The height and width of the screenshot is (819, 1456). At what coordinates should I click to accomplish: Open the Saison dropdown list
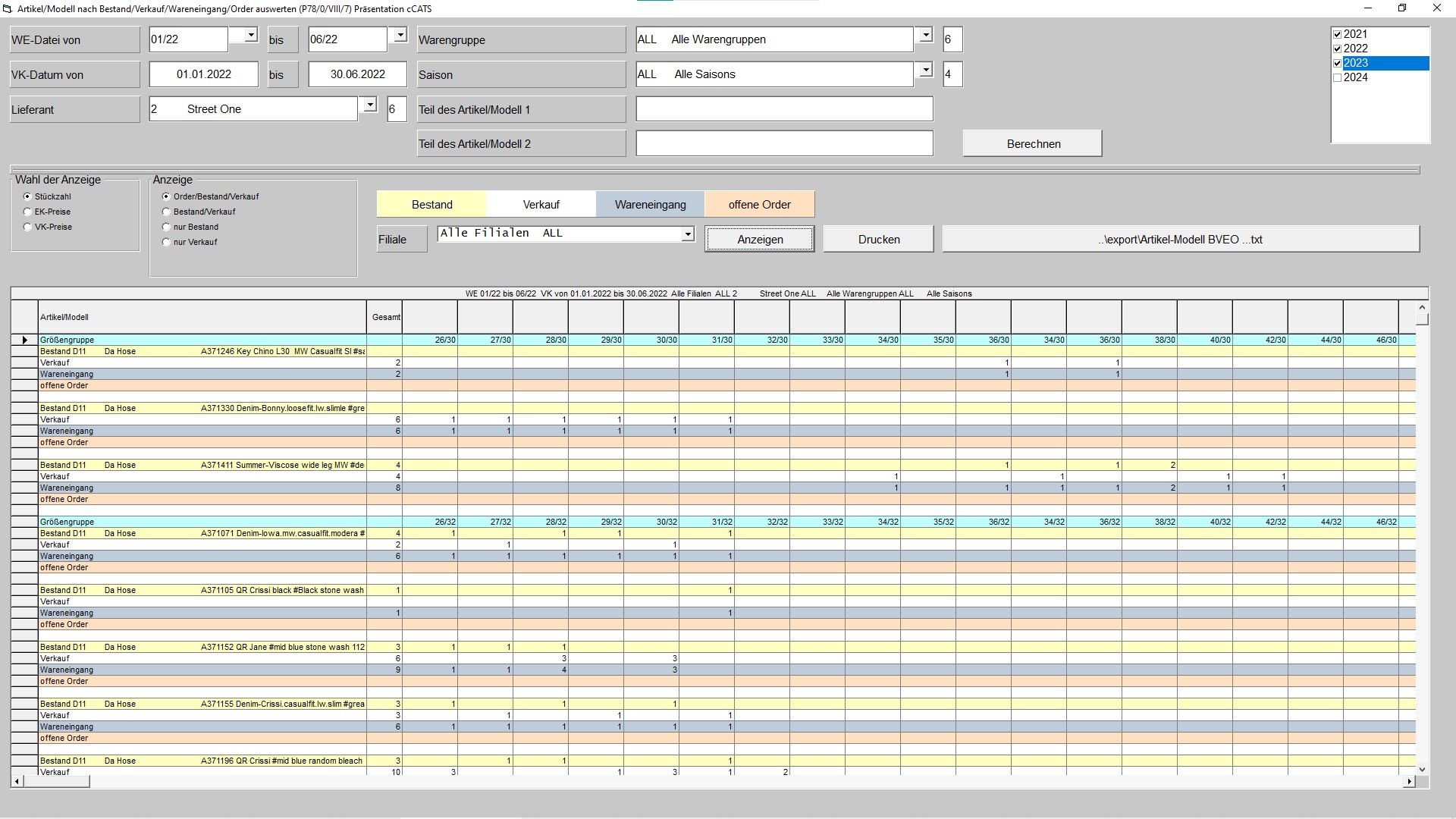pos(925,69)
